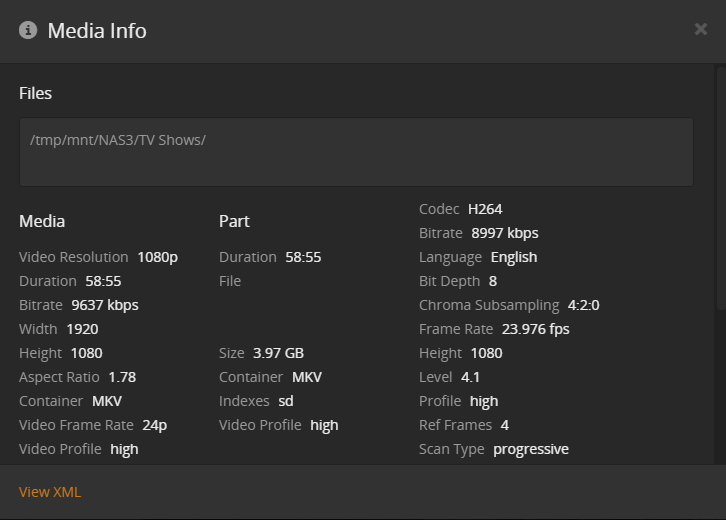Viewport: 726px width, 520px height.
Task: Select the 1080p video resolution value
Action: 157,257
